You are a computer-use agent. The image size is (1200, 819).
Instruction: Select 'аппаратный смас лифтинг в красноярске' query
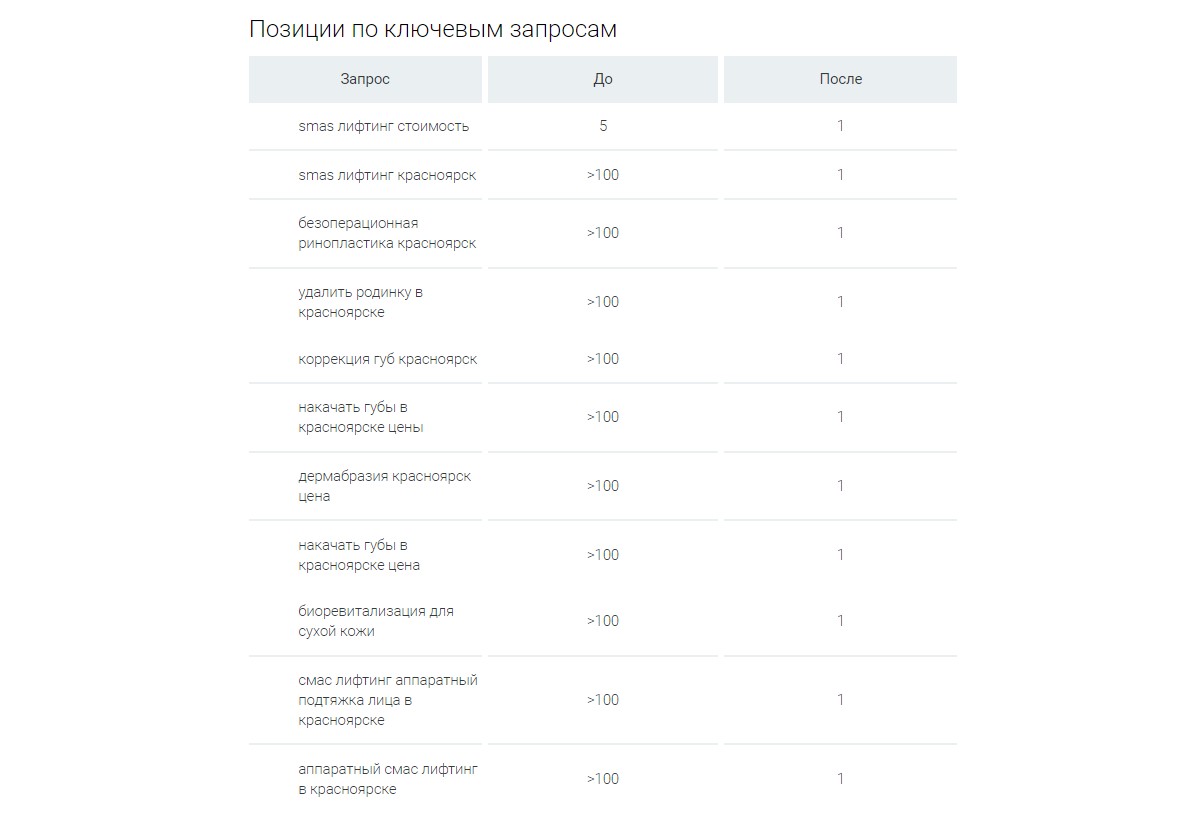tap(388, 779)
